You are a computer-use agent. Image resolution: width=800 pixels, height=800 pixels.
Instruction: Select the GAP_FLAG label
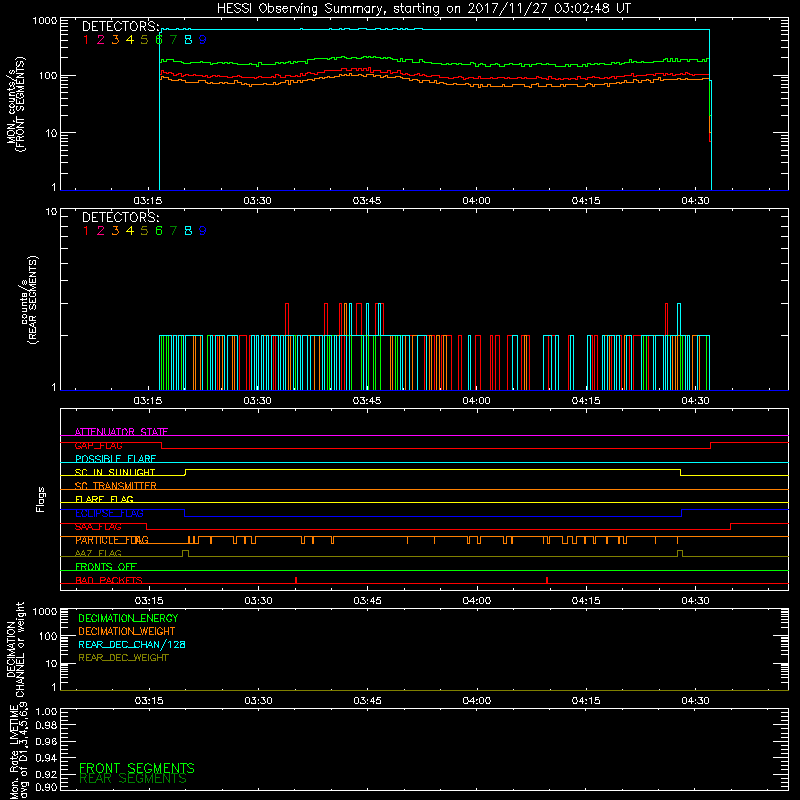pyautogui.click(x=98, y=445)
